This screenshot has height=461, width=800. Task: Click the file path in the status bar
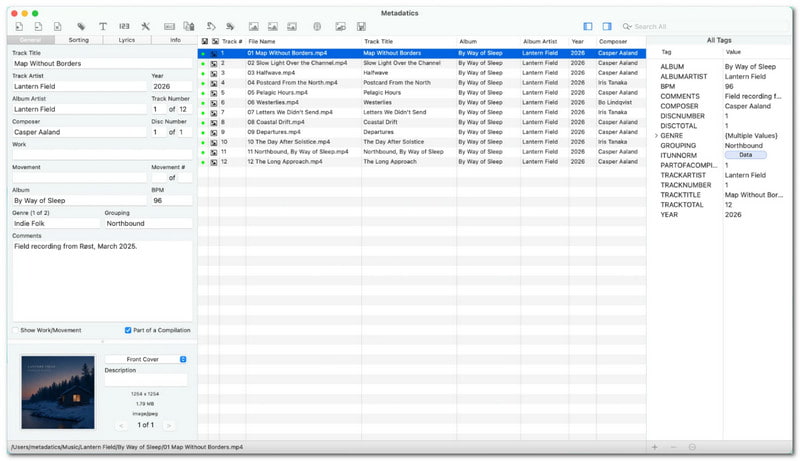(127, 447)
